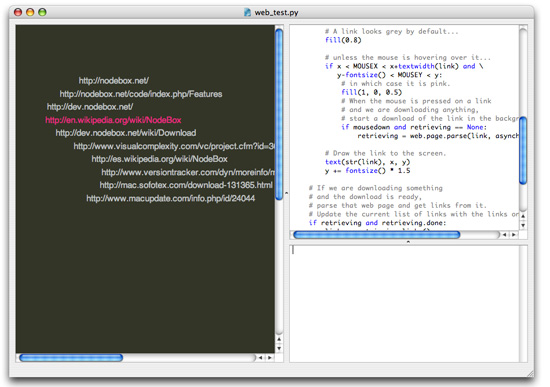
Task: Click the 'y-fontsize() < MOUSEY < y:' line
Action: [389, 75]
